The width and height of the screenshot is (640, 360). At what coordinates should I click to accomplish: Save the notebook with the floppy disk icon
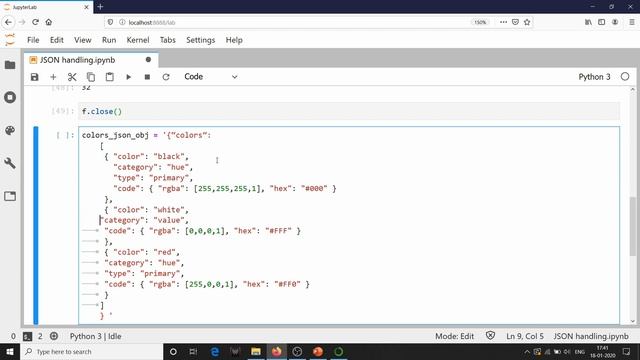(34, 77)
